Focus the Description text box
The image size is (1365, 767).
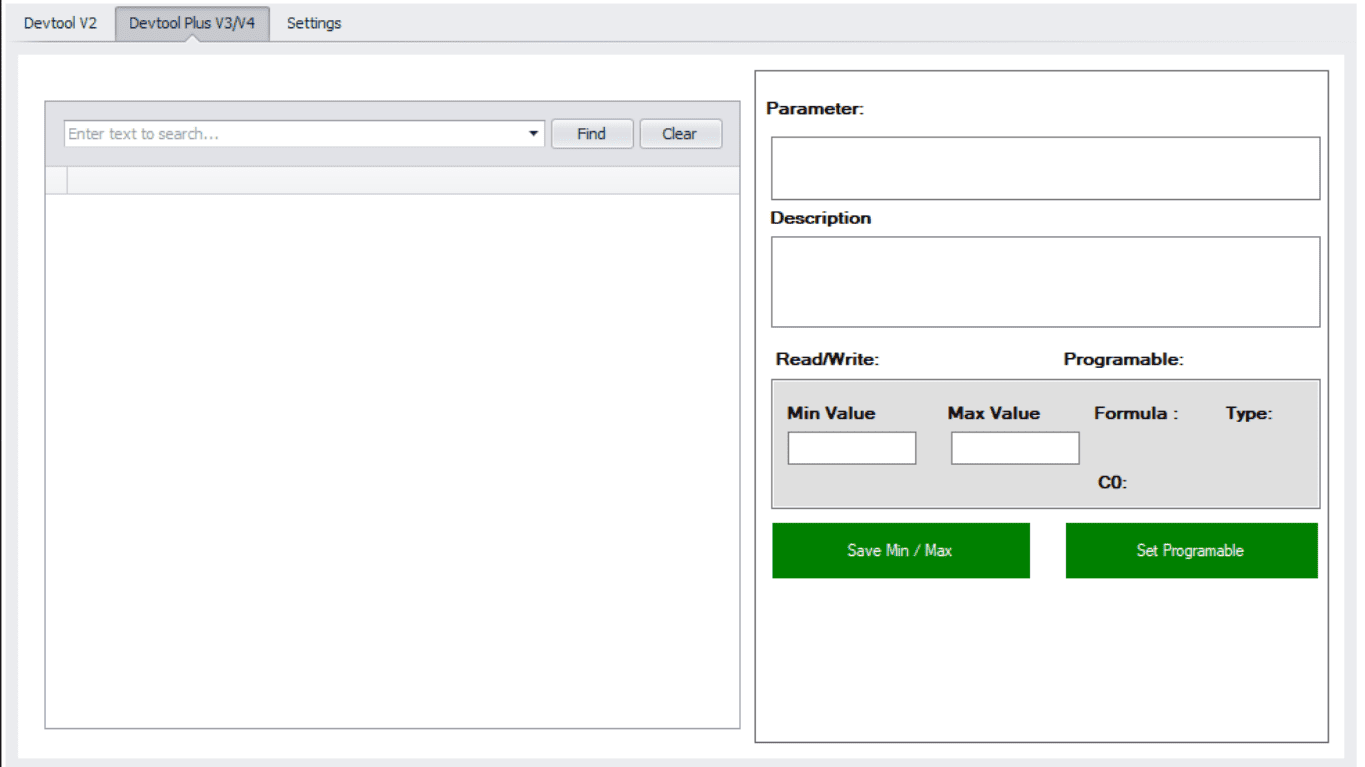1045,281
